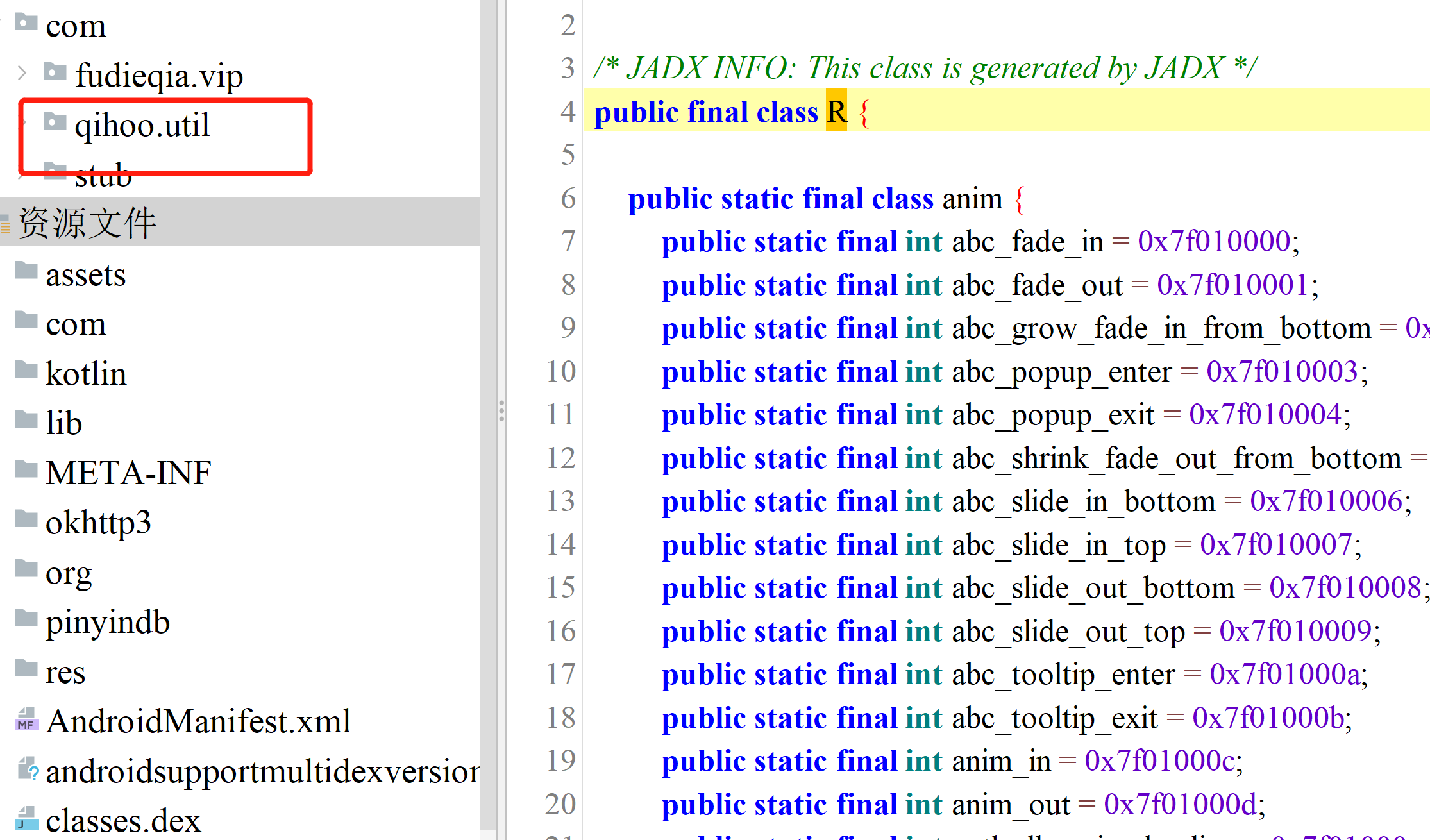Click the value 0x7f010000
This screenshot has height=840, width=1430.
[1215, 242]
